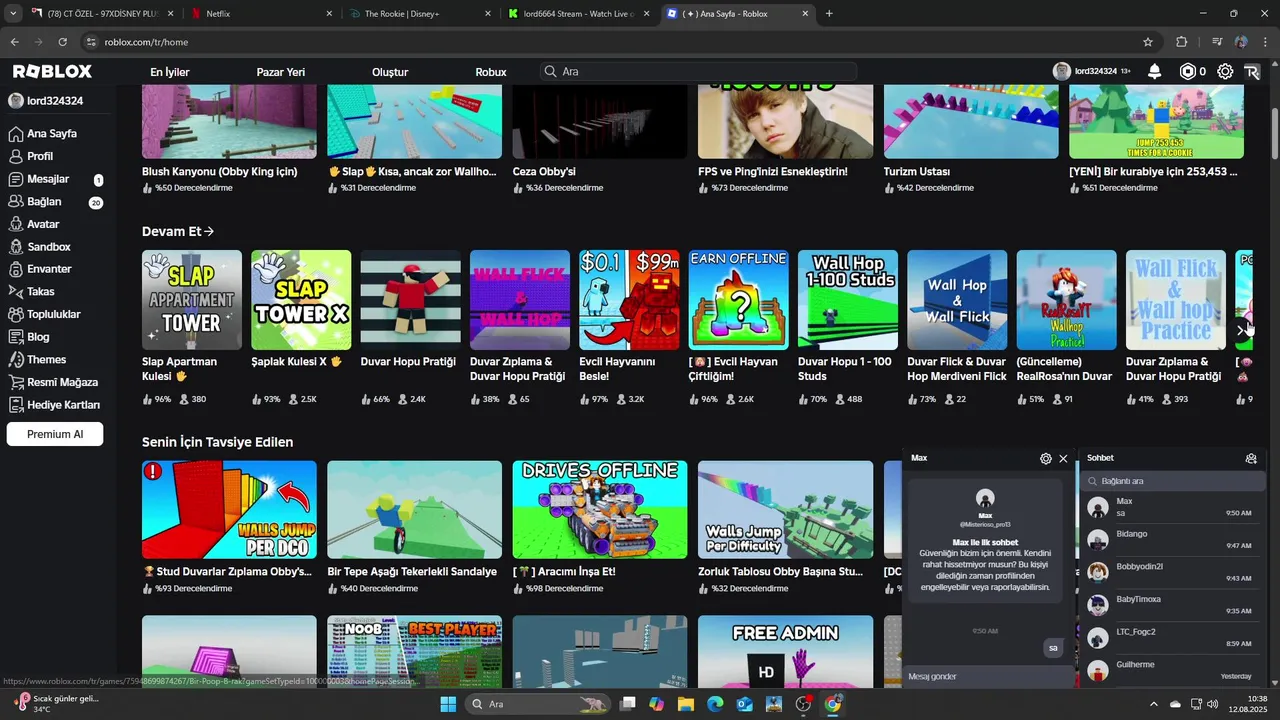
Task: Open the tab search dropdown in Chrome
Action: (x=13, y=14)
